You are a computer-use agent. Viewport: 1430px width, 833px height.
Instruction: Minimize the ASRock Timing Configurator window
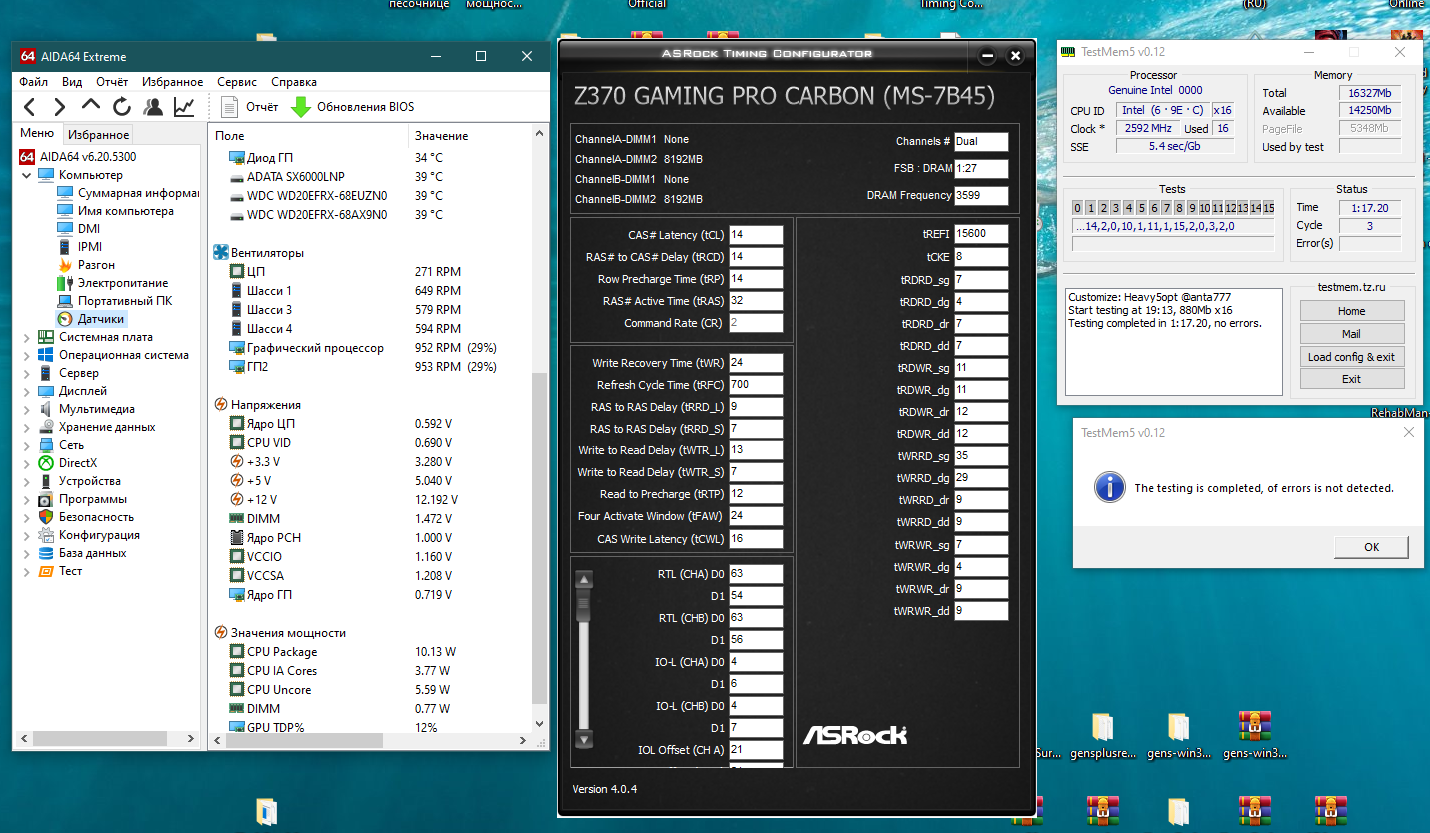987,56
